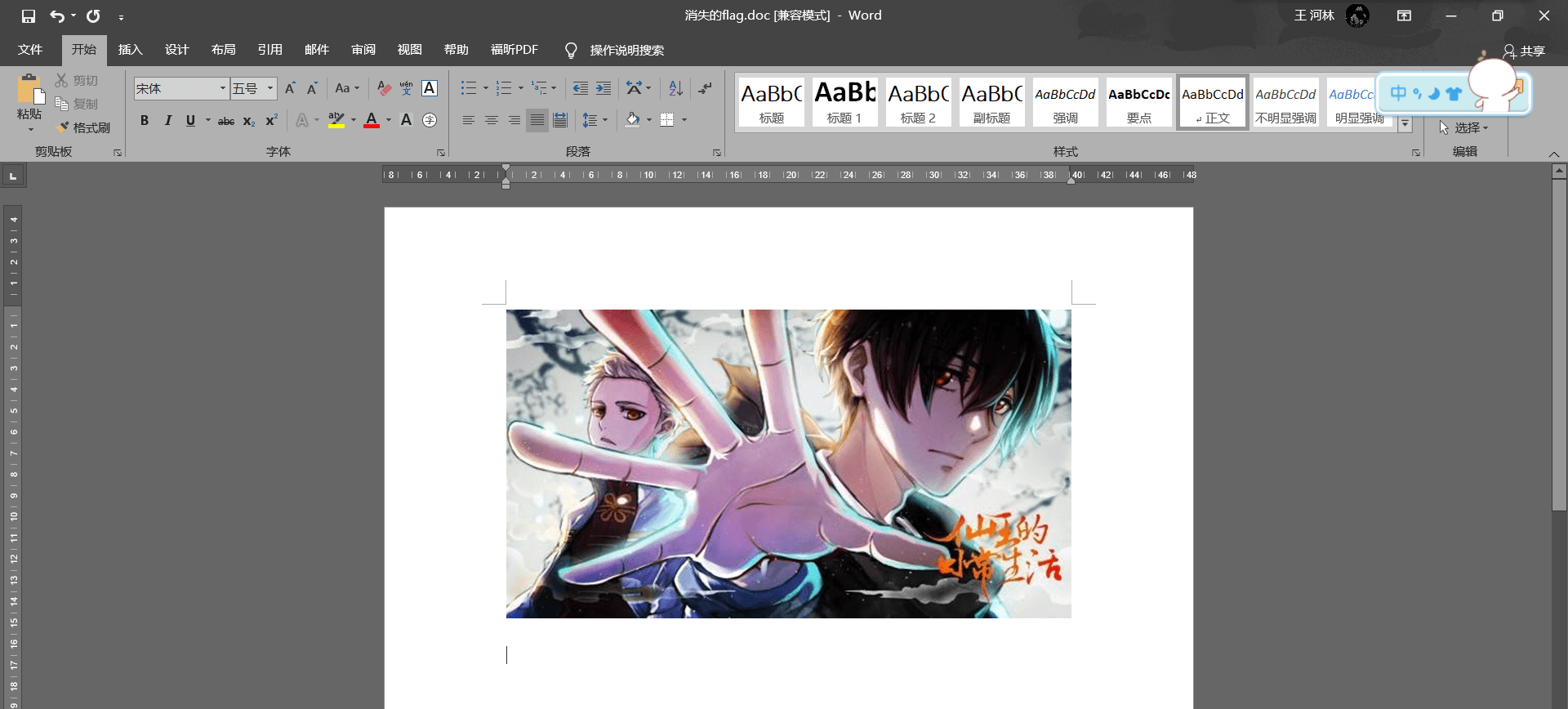Image resolution: width=1568 pixels, height=709 pixels.
Task: Open numbered list dropdown
Action: [x=521, y=88]
